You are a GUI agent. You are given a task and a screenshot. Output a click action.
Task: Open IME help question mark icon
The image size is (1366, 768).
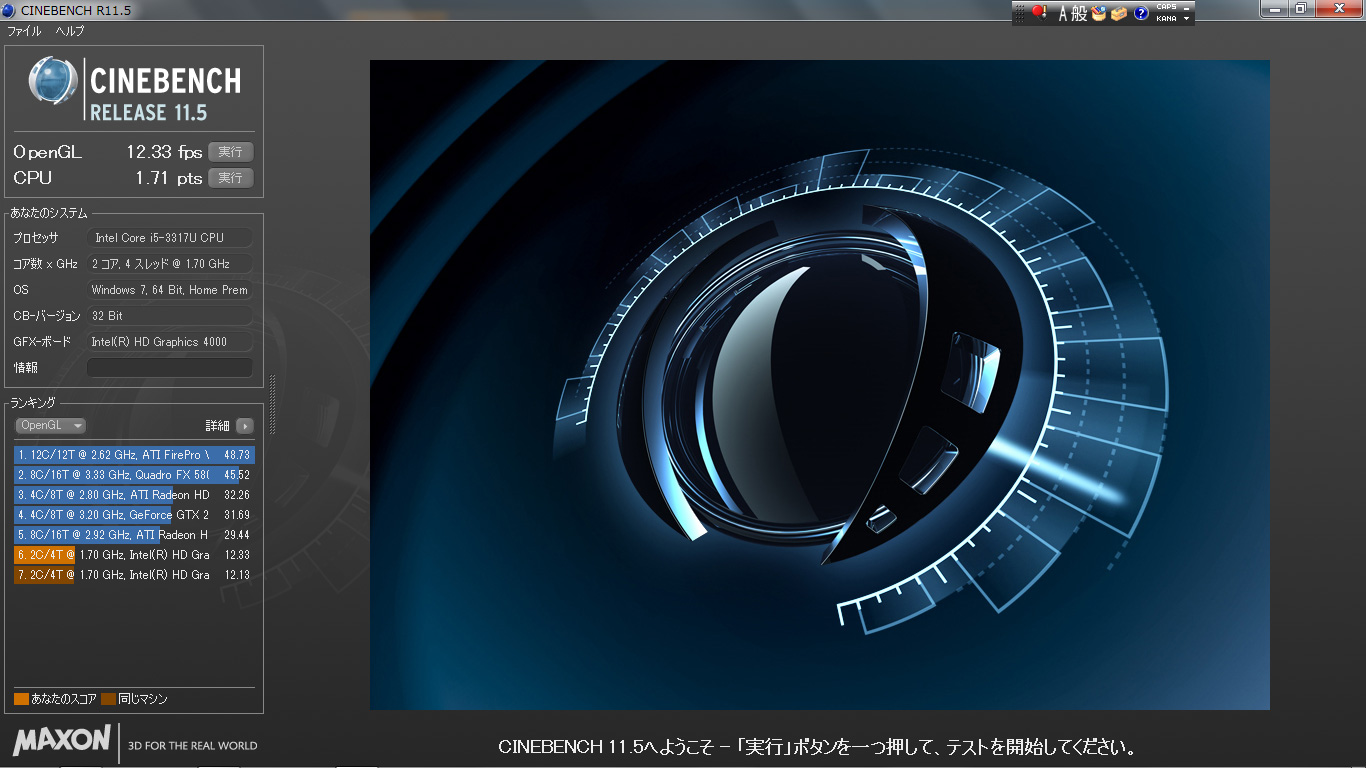(x=1141, y=14)
